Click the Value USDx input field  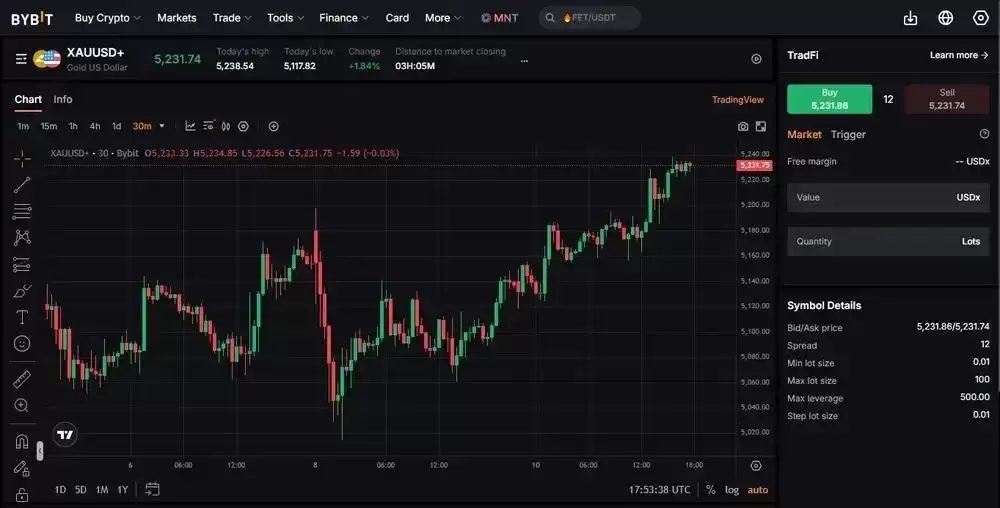click(x=888, y=198)
